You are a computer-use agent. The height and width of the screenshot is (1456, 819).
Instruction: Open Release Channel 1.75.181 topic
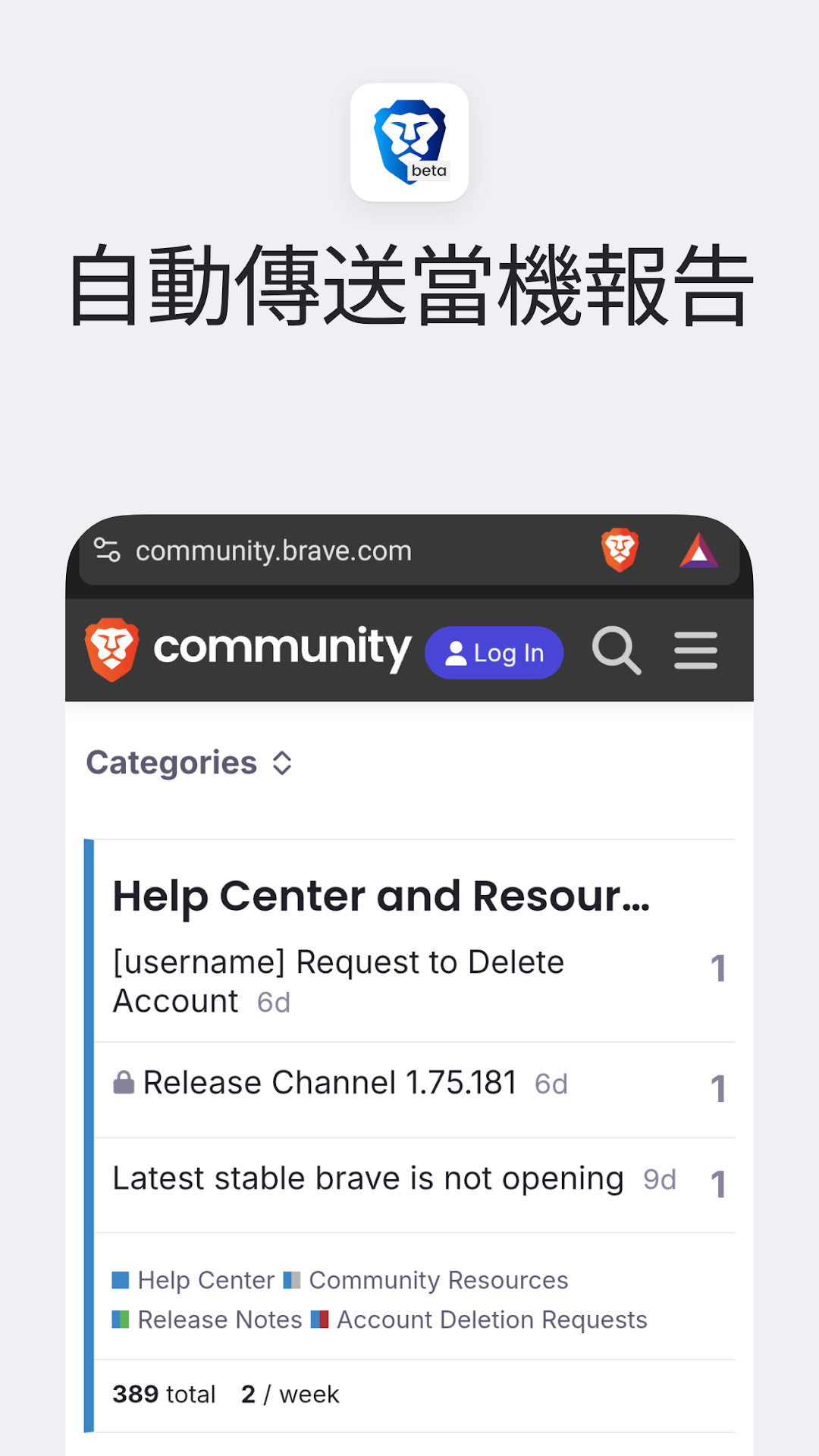tap(330, 1082)
